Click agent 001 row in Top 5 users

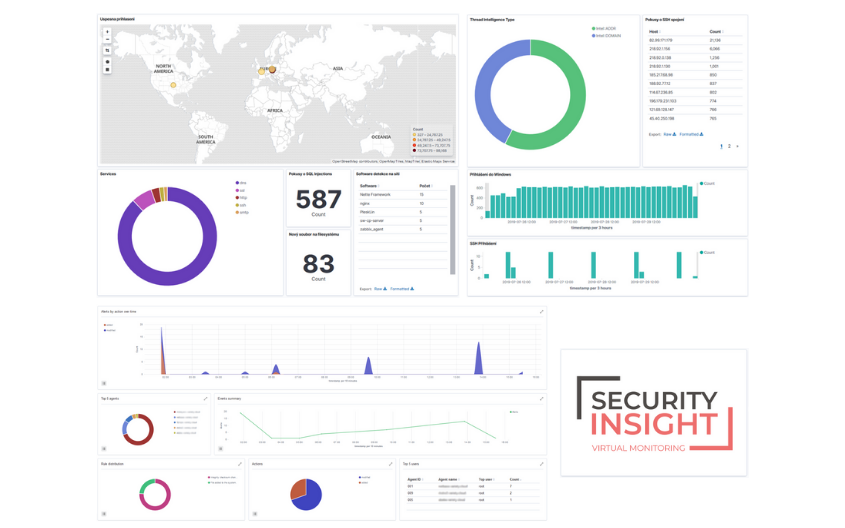point(473,486)
